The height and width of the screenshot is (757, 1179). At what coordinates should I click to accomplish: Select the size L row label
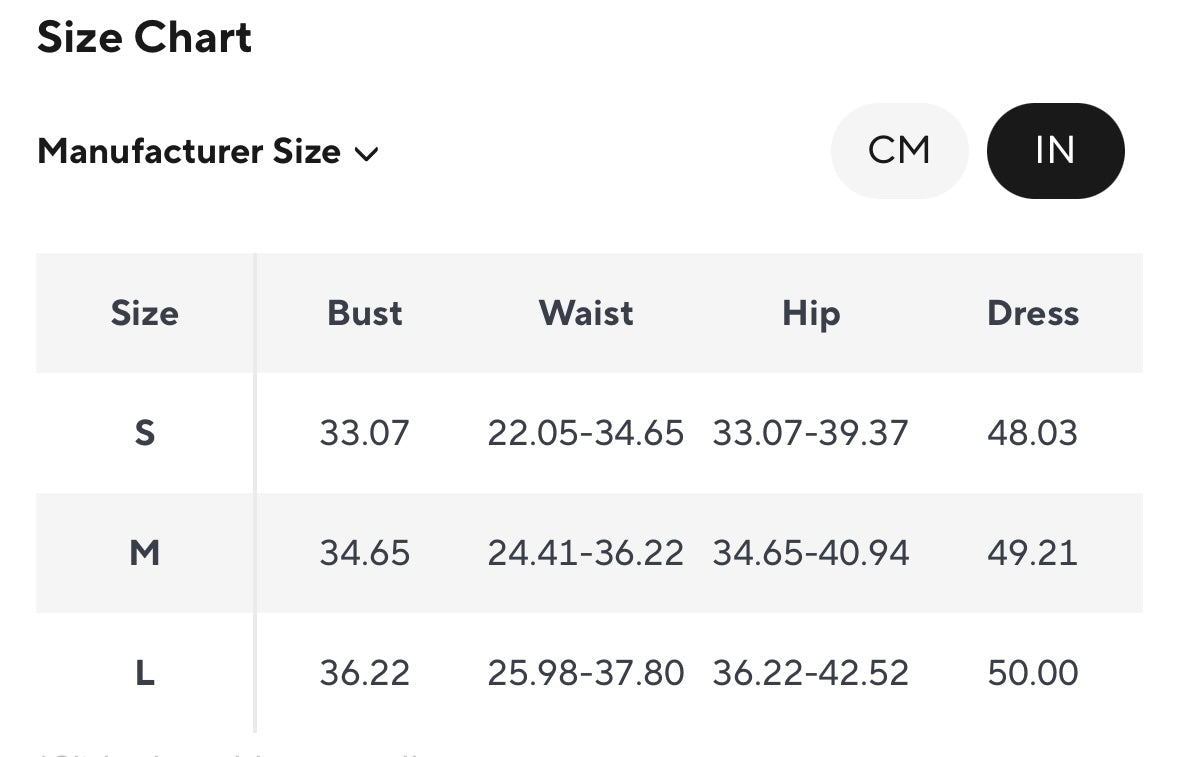[145, 673]
